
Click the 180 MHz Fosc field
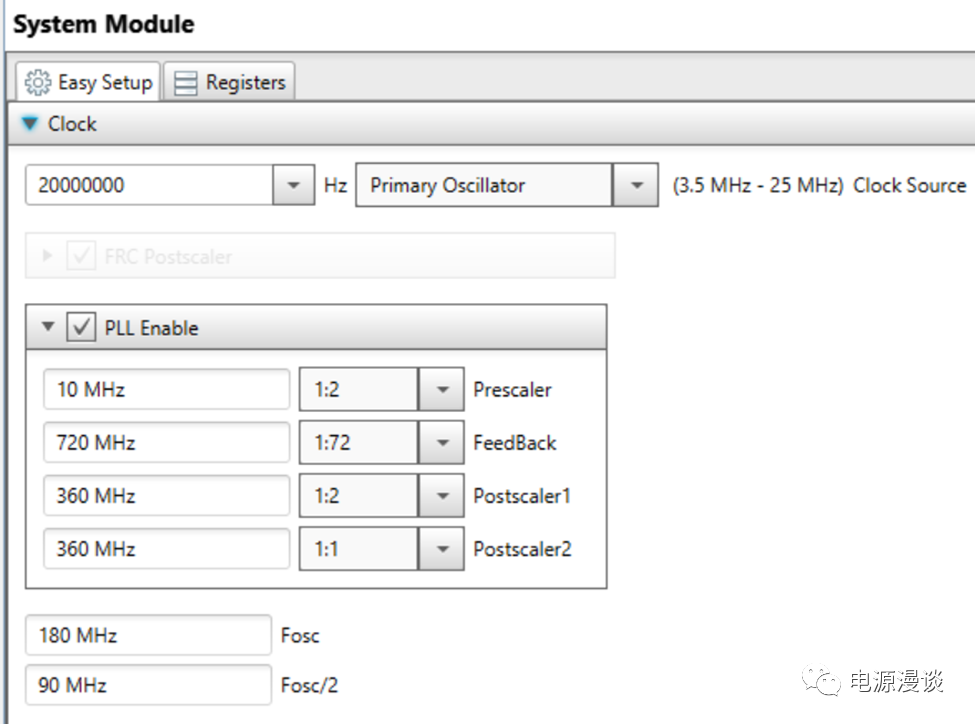(x=148, y=635)
